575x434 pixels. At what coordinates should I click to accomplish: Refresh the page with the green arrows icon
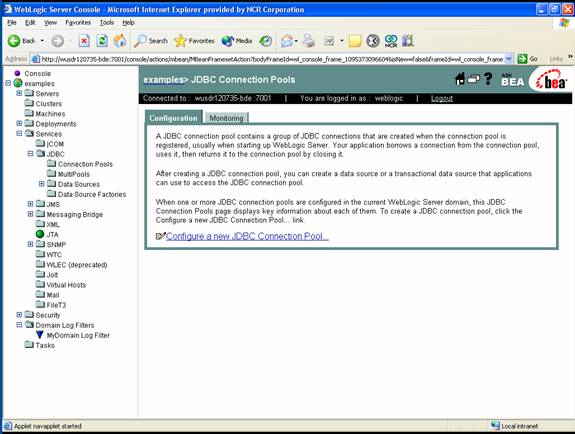(102, 41)
